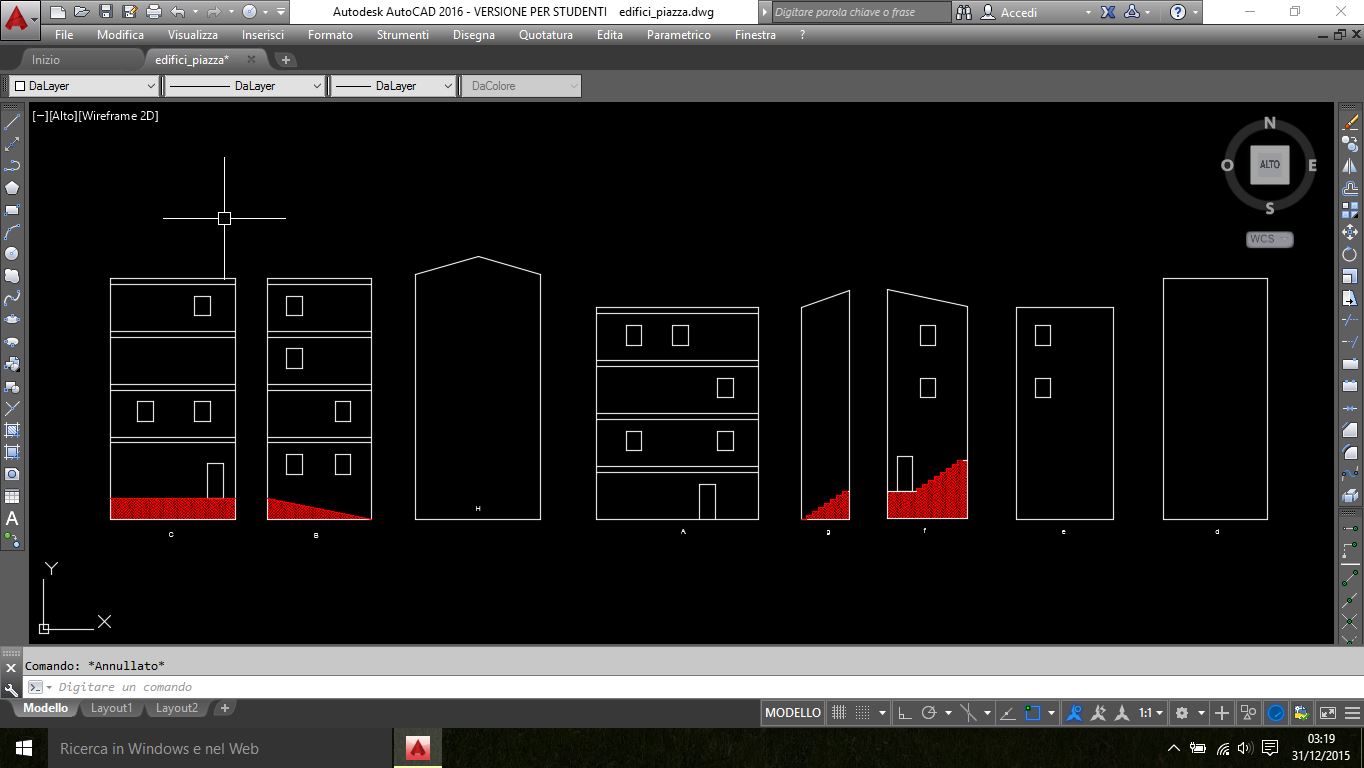Click the viewport Wireframe 2D label
1364x768 pixels.
(119, 116)
